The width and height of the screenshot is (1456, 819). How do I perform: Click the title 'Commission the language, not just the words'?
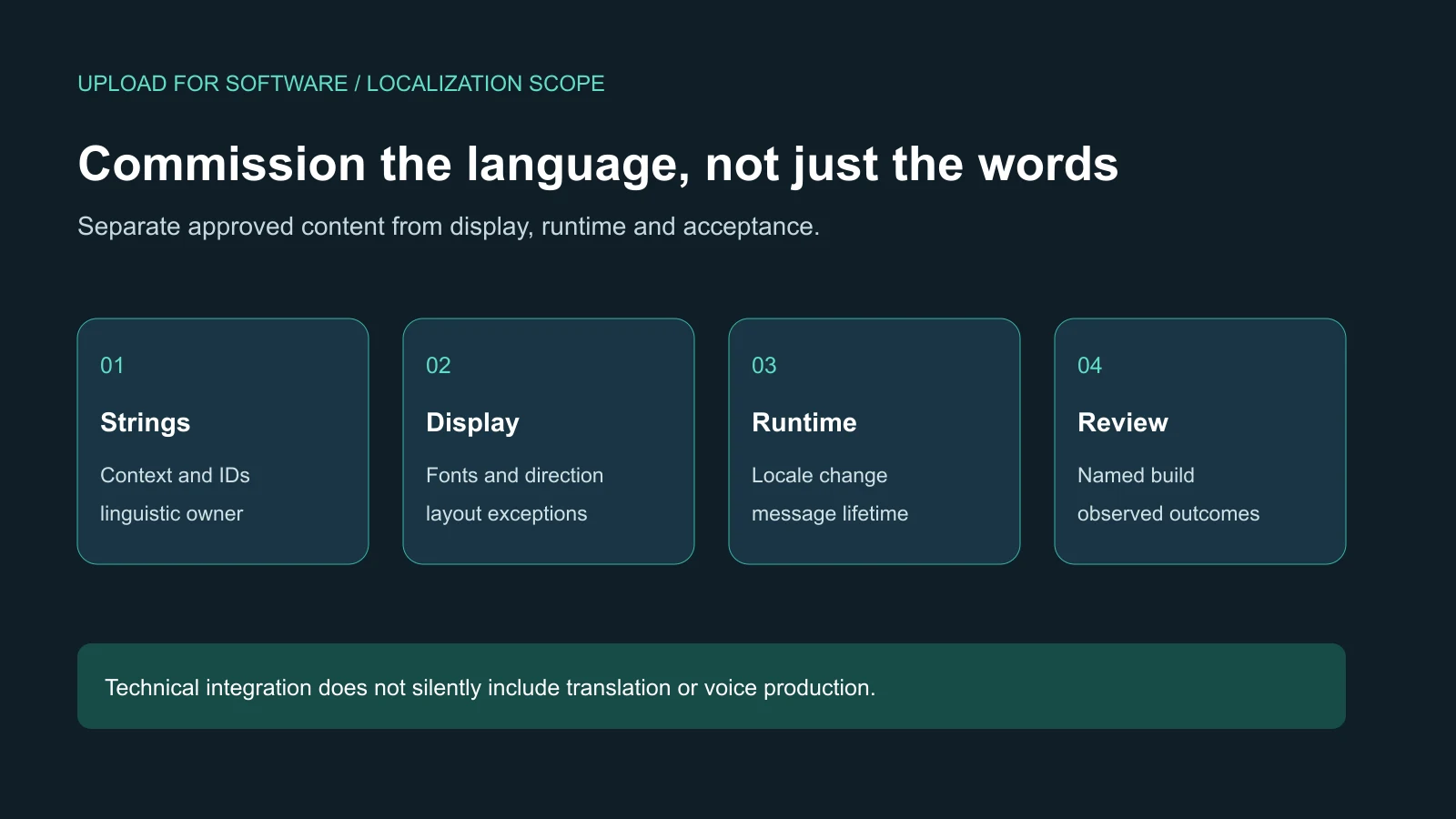point(598,165)
